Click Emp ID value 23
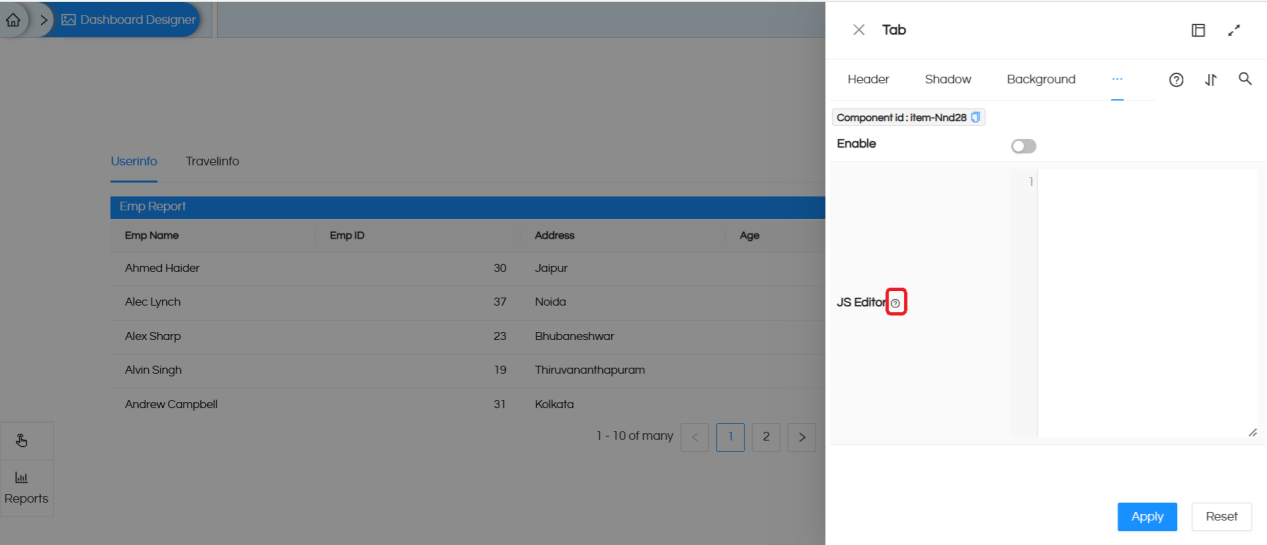This screenshot has height=545, width=1267. [x=500, y=336]
